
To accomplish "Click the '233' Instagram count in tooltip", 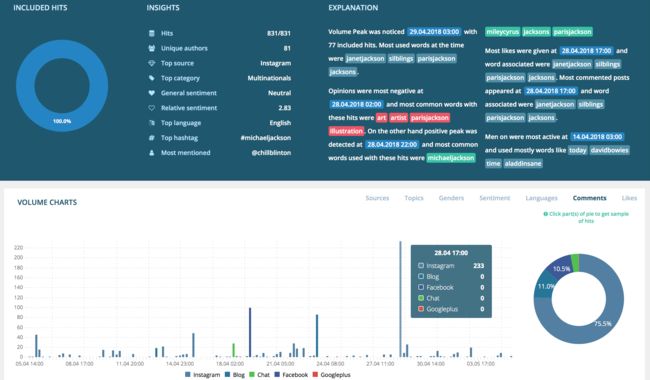I will point(478,266).
